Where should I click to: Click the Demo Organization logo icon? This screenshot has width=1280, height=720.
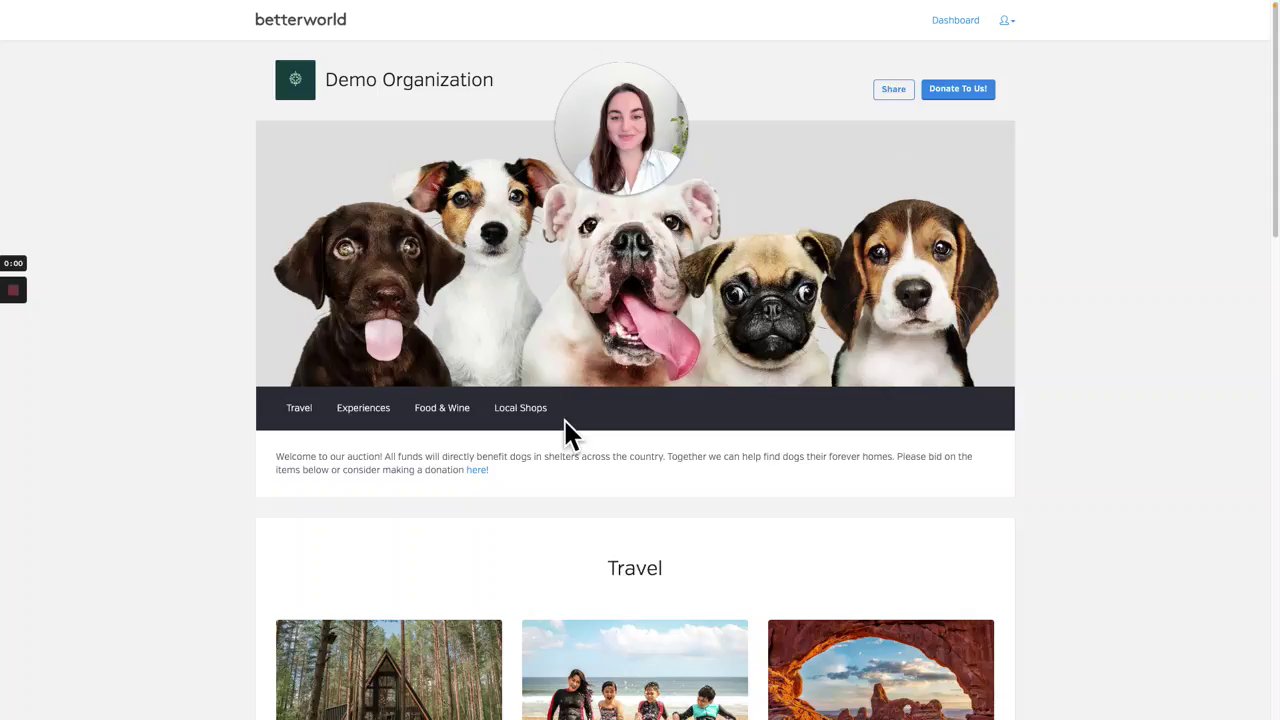295,80
